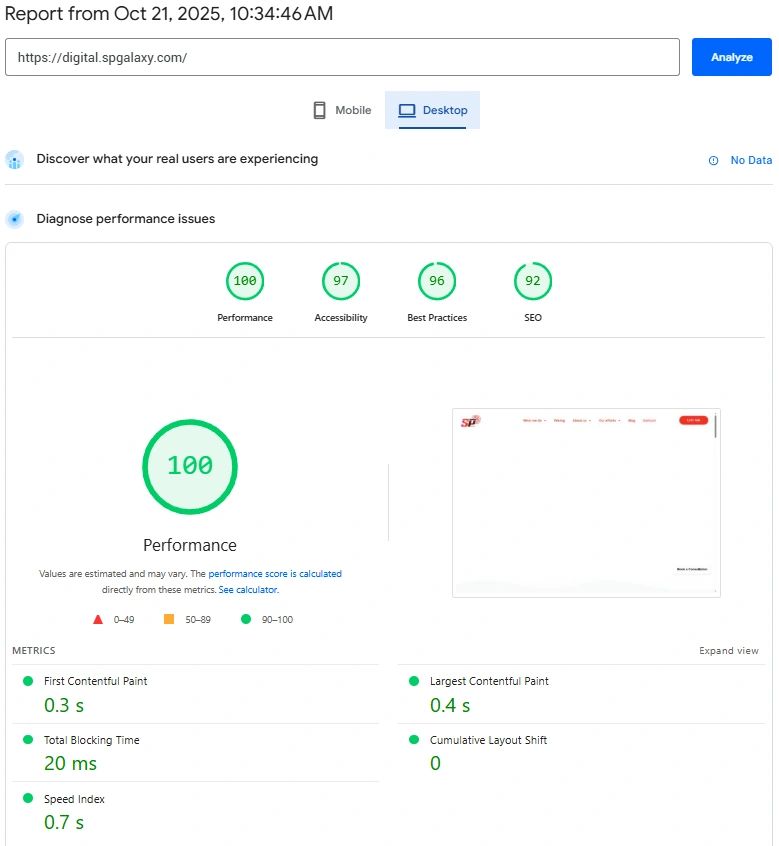Open the performance score is calculated link
Viewport: 779px width, 846px height.
(x=275, y=574)
